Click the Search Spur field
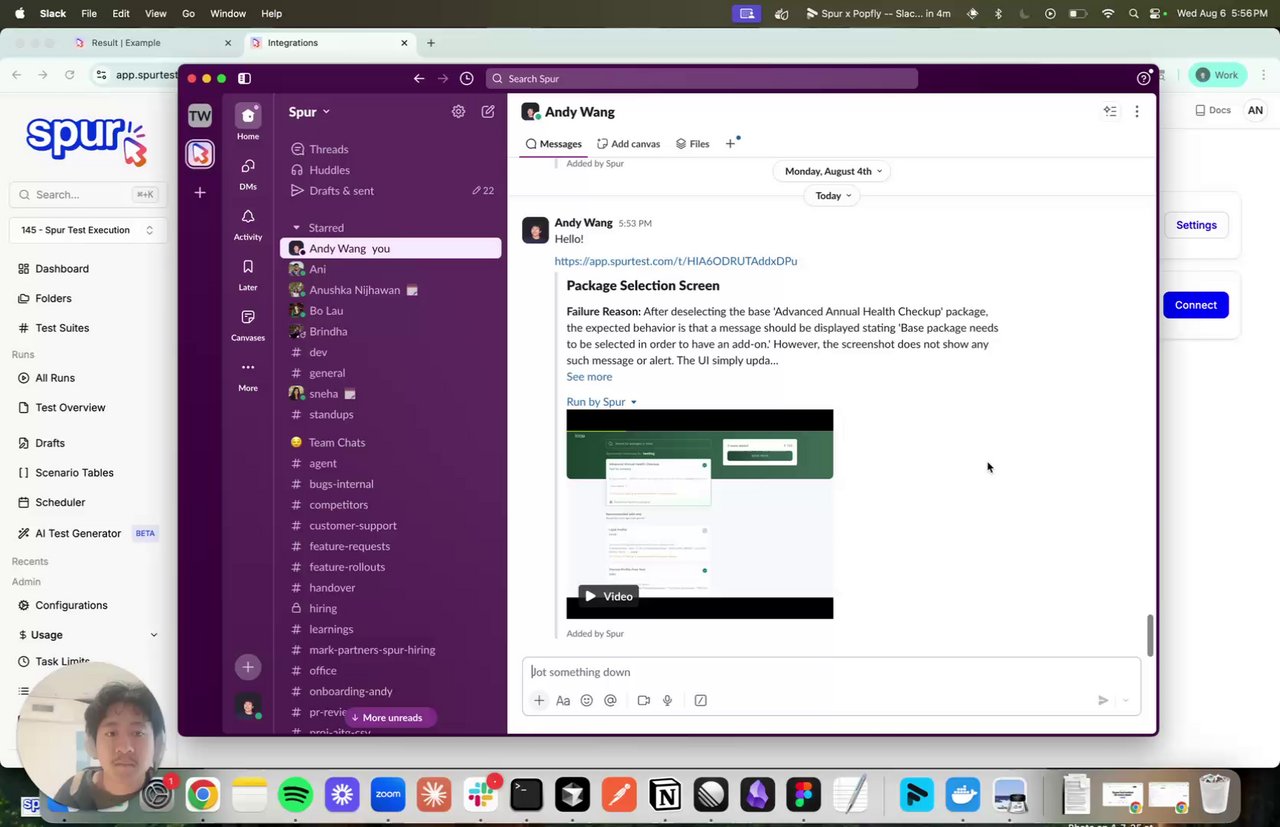 [x=702, y=79]
